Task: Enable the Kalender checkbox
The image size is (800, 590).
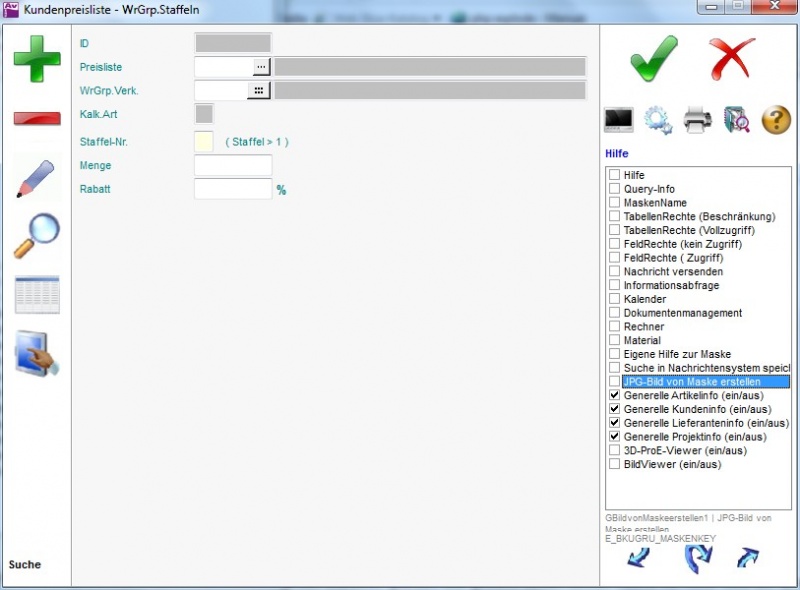Action: coord(615,299)
